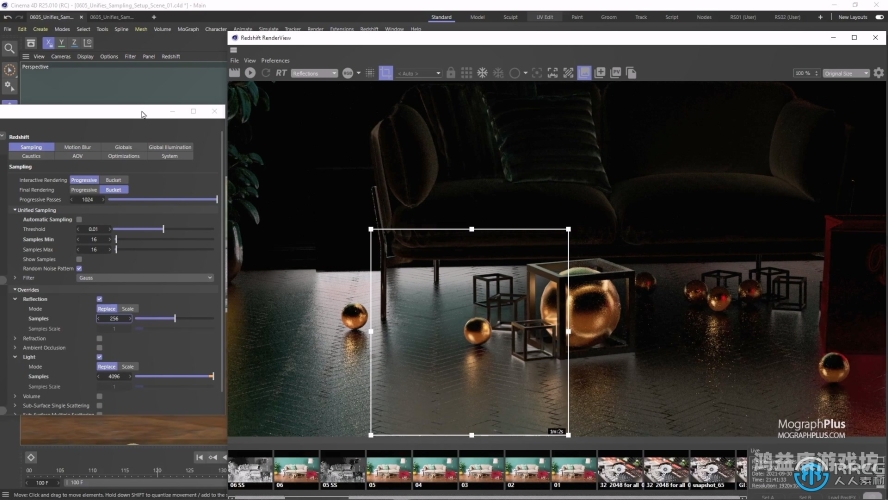Collapse the Unified Sampling section
The width and height of the screenshot is (888, 500).
(x=16, y=210)
